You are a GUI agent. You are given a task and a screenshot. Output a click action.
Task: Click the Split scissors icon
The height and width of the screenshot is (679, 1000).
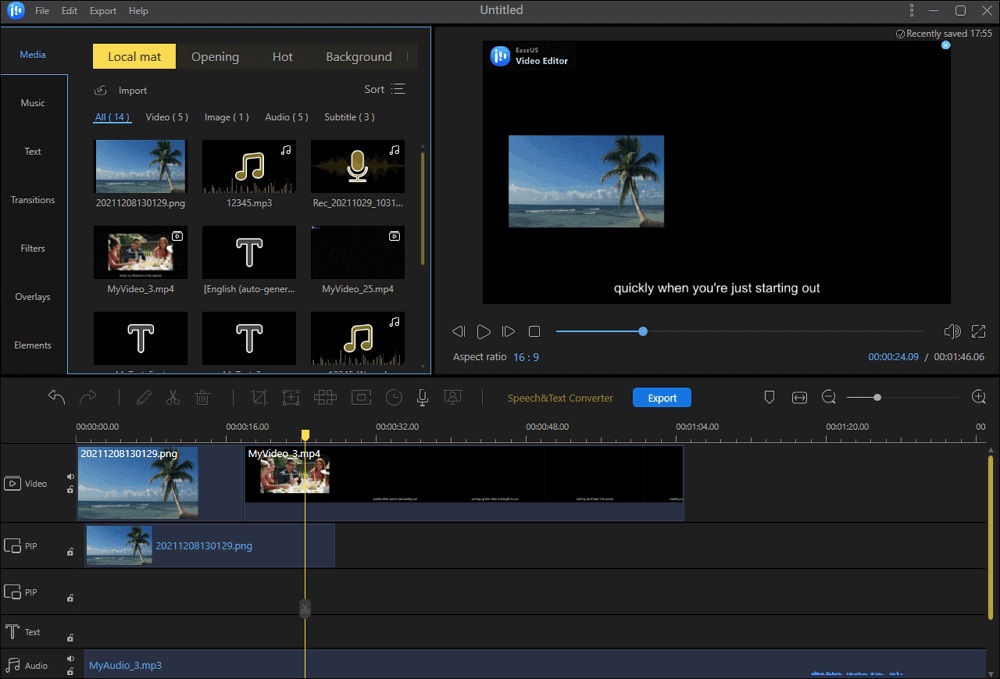coord(172,397)
